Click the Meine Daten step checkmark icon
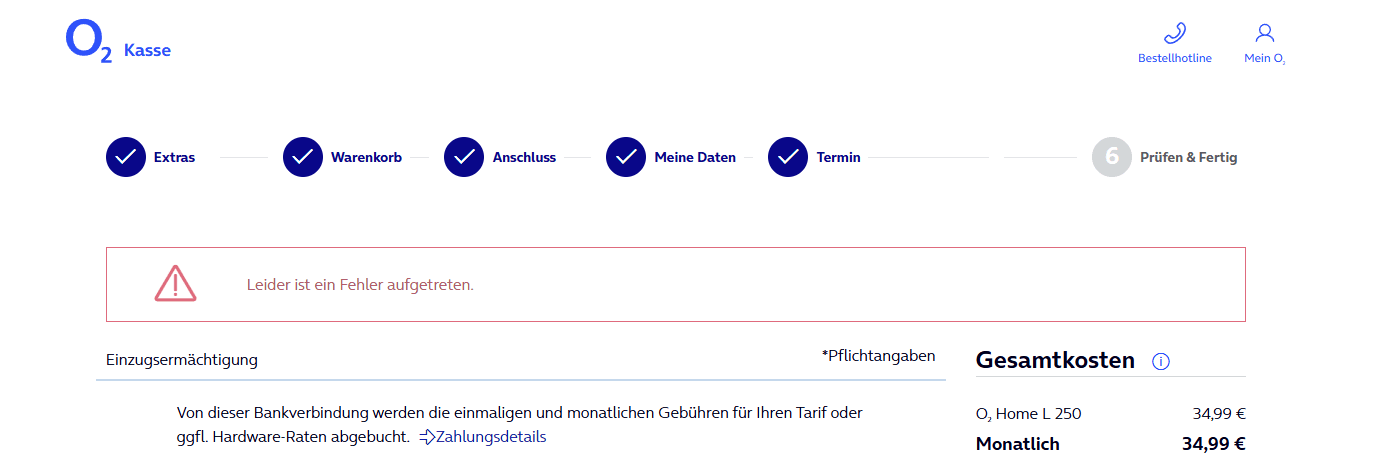This screenshot has height=460, width=1392. [x=626, y=157]
